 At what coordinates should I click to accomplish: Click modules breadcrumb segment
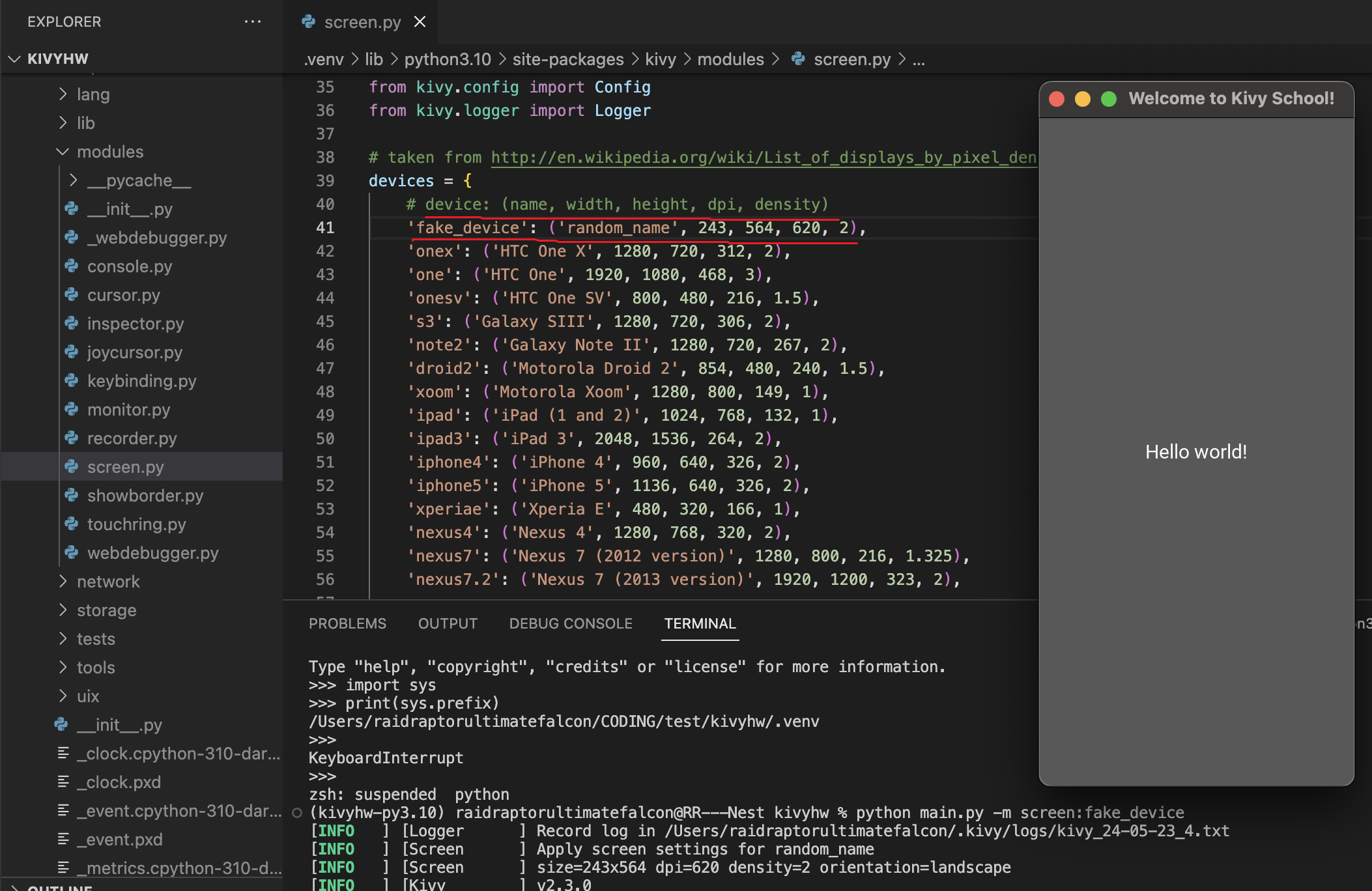pos(730,59)
